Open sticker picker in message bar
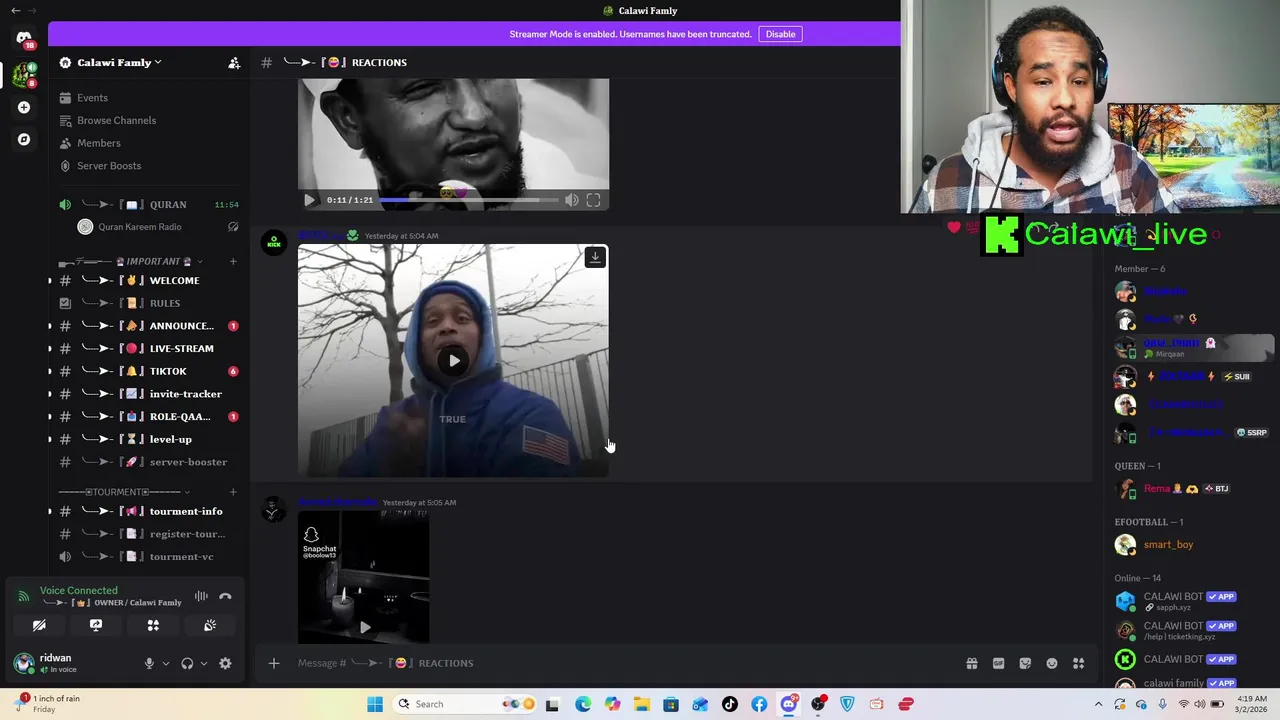The width and height of the screenshot is (1280, 720). (1025, 663)
